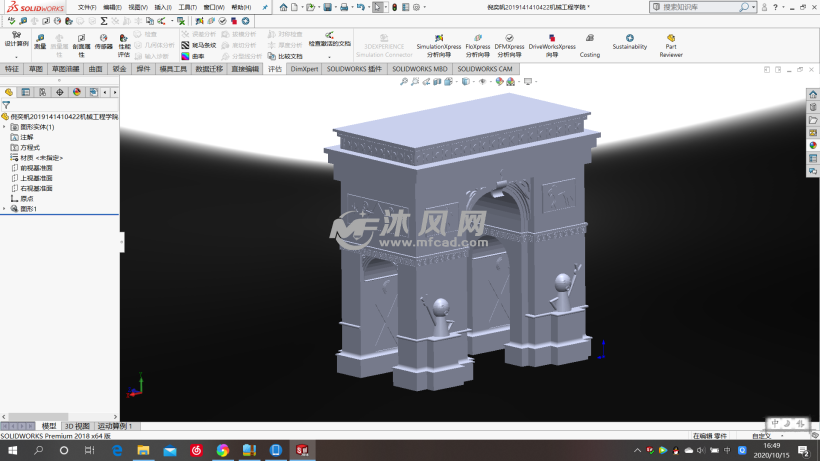Image resolution: width=820 pixels, height=461 pixels.
Task: Launch FloXpress analysis wizard
Action: [477, 45]
